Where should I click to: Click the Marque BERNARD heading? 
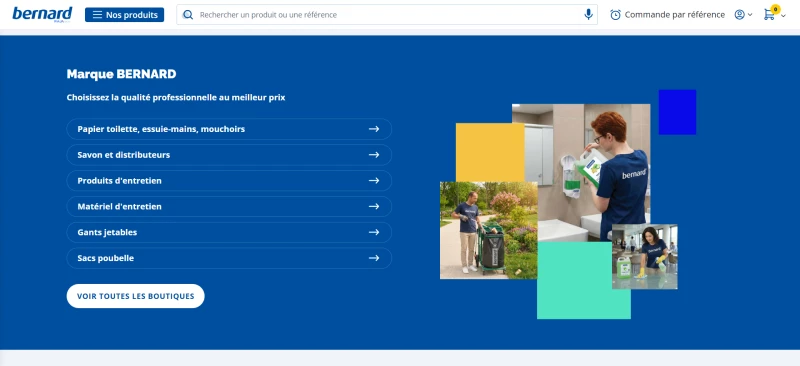pyautogui.click(x=121, y=74)
